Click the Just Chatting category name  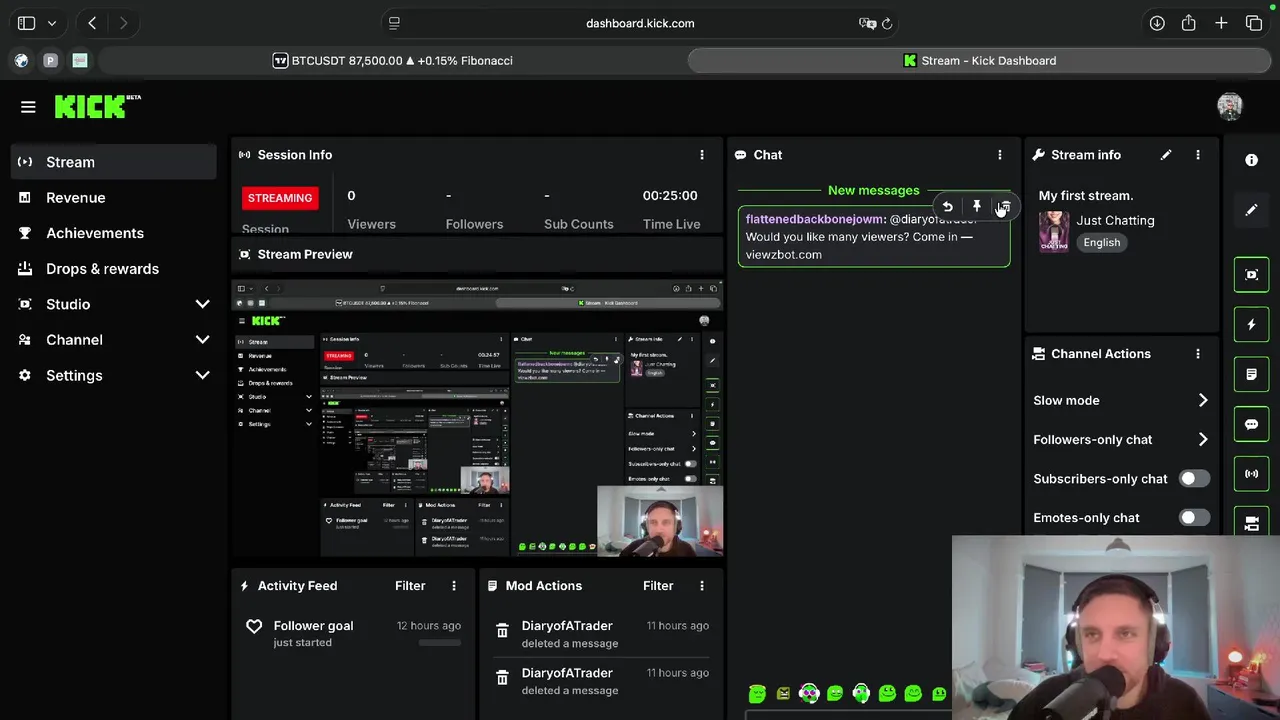[x=1115, y=221]
